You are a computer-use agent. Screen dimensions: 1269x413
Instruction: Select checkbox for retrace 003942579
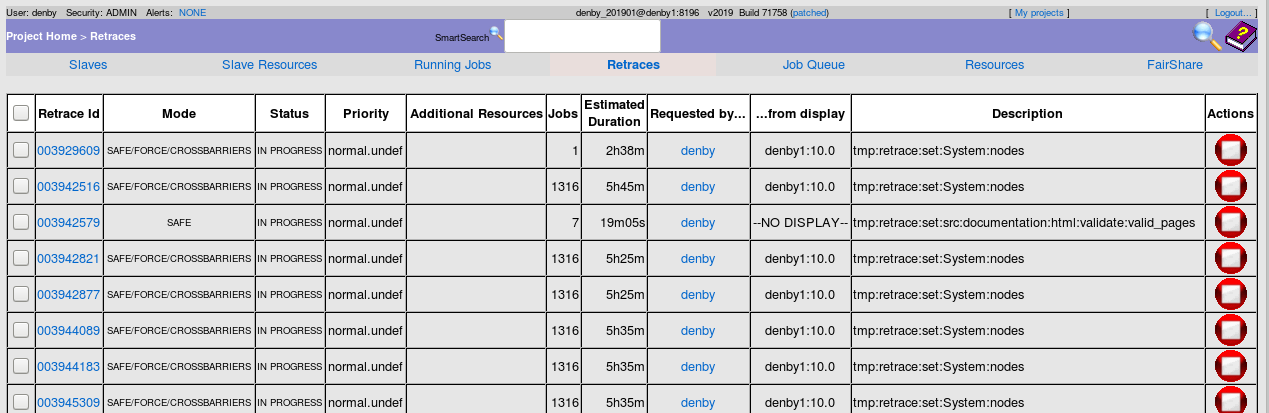coord(21,223)
